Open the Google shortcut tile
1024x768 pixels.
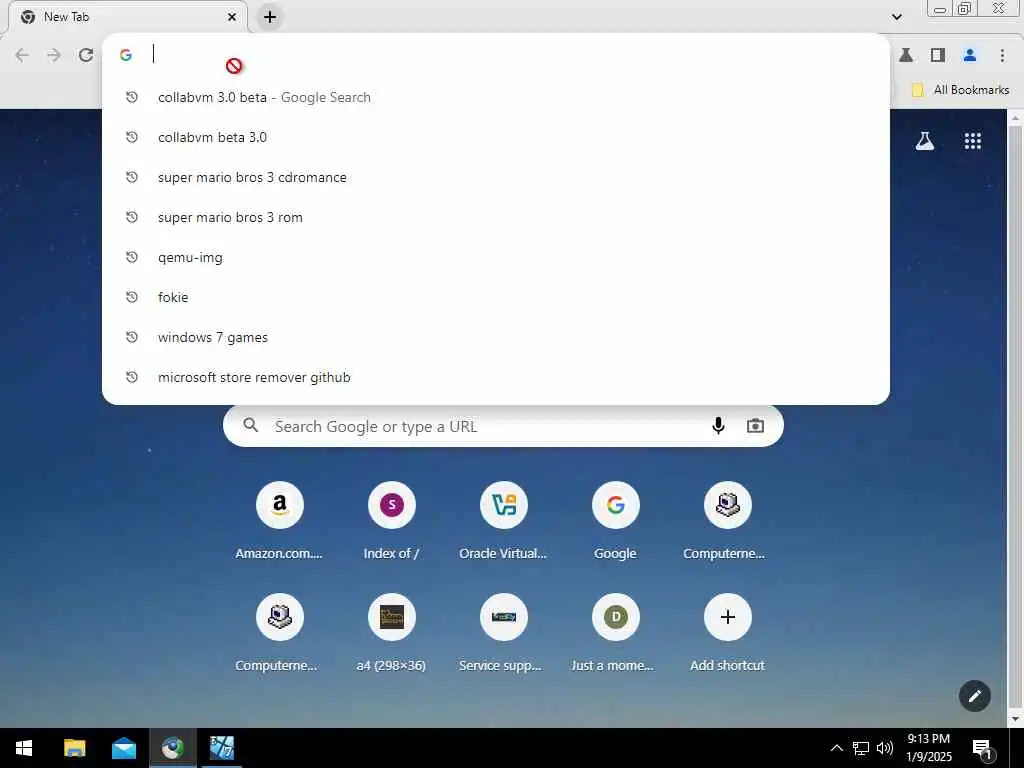point(615,521)
